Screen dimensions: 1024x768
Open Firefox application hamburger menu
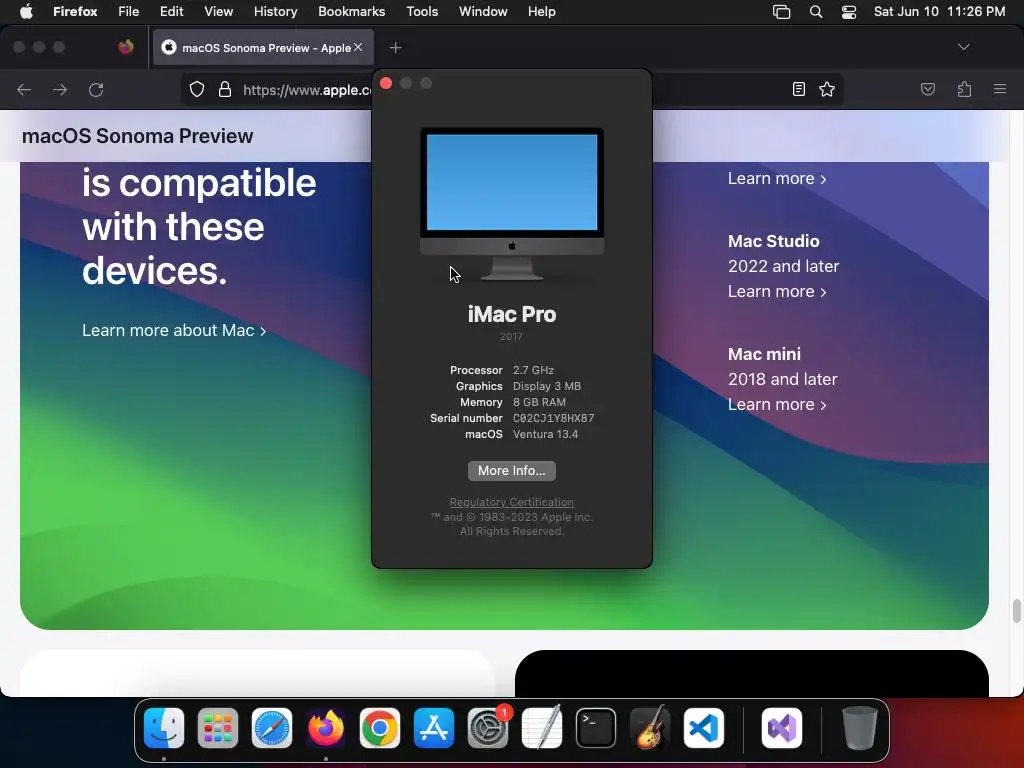pos(1000,89)
